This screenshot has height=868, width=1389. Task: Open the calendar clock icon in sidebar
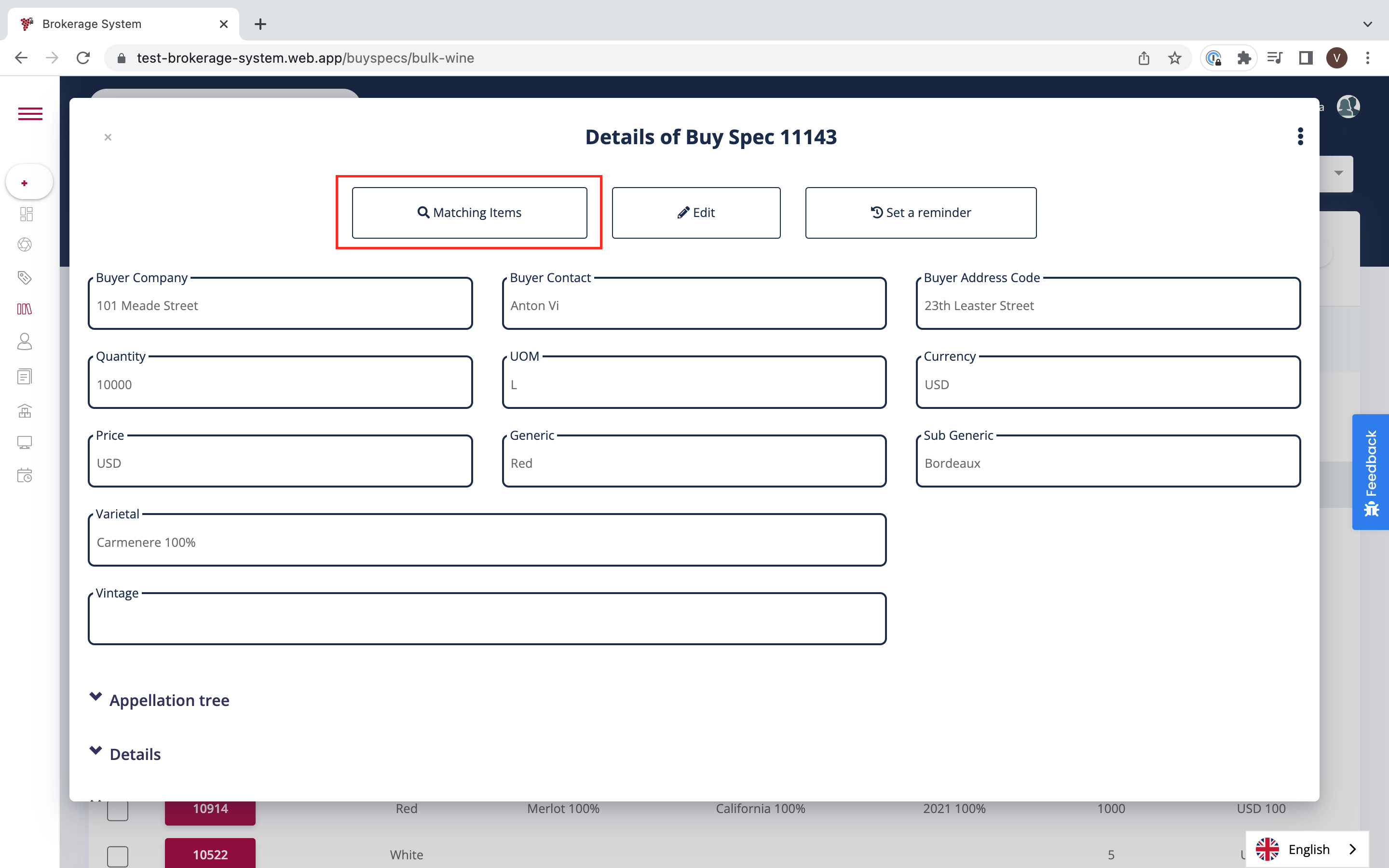24,475
